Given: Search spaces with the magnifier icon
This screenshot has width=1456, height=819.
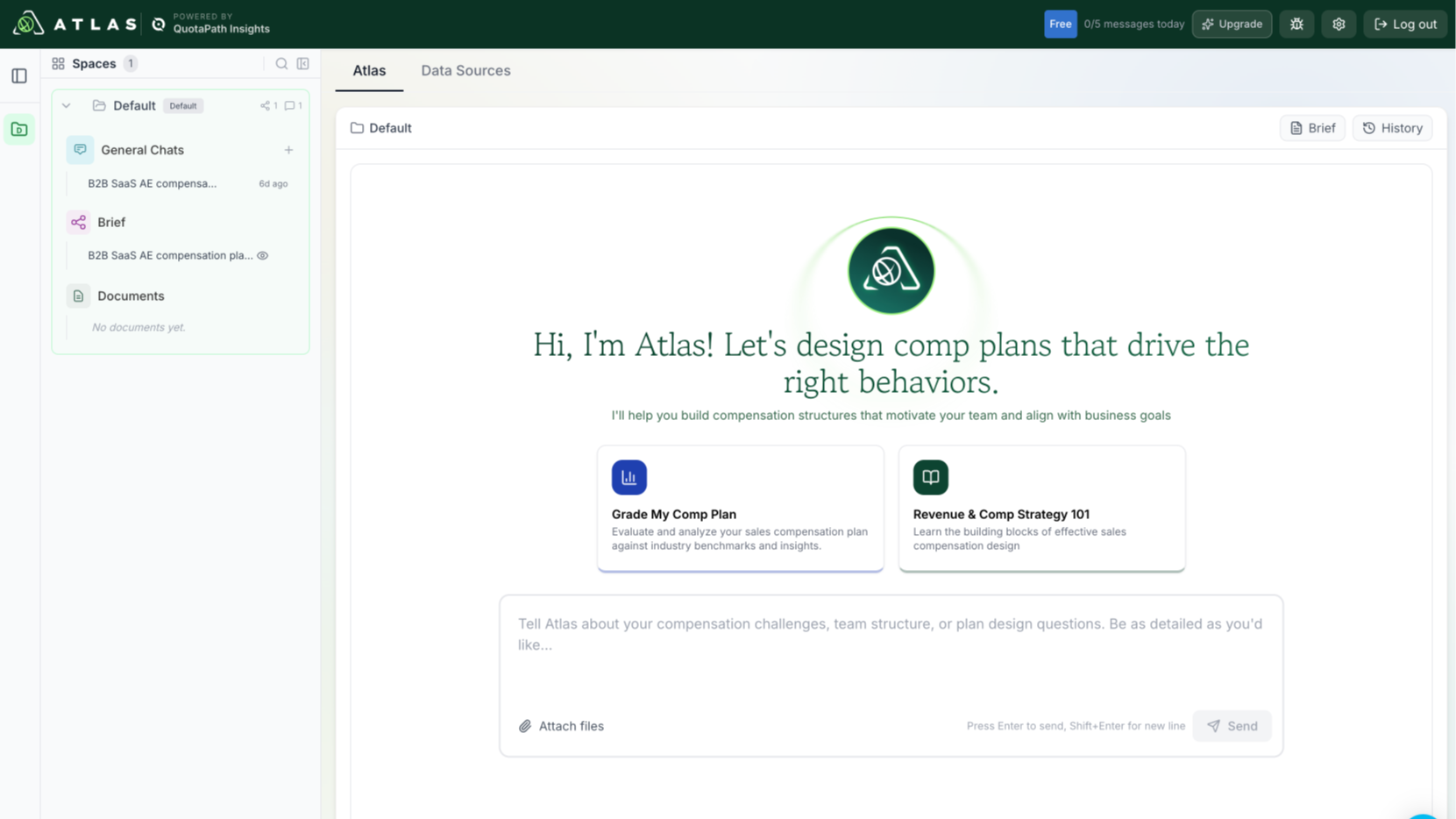Looking at the screenshot, I should click(x=281, y=63).
